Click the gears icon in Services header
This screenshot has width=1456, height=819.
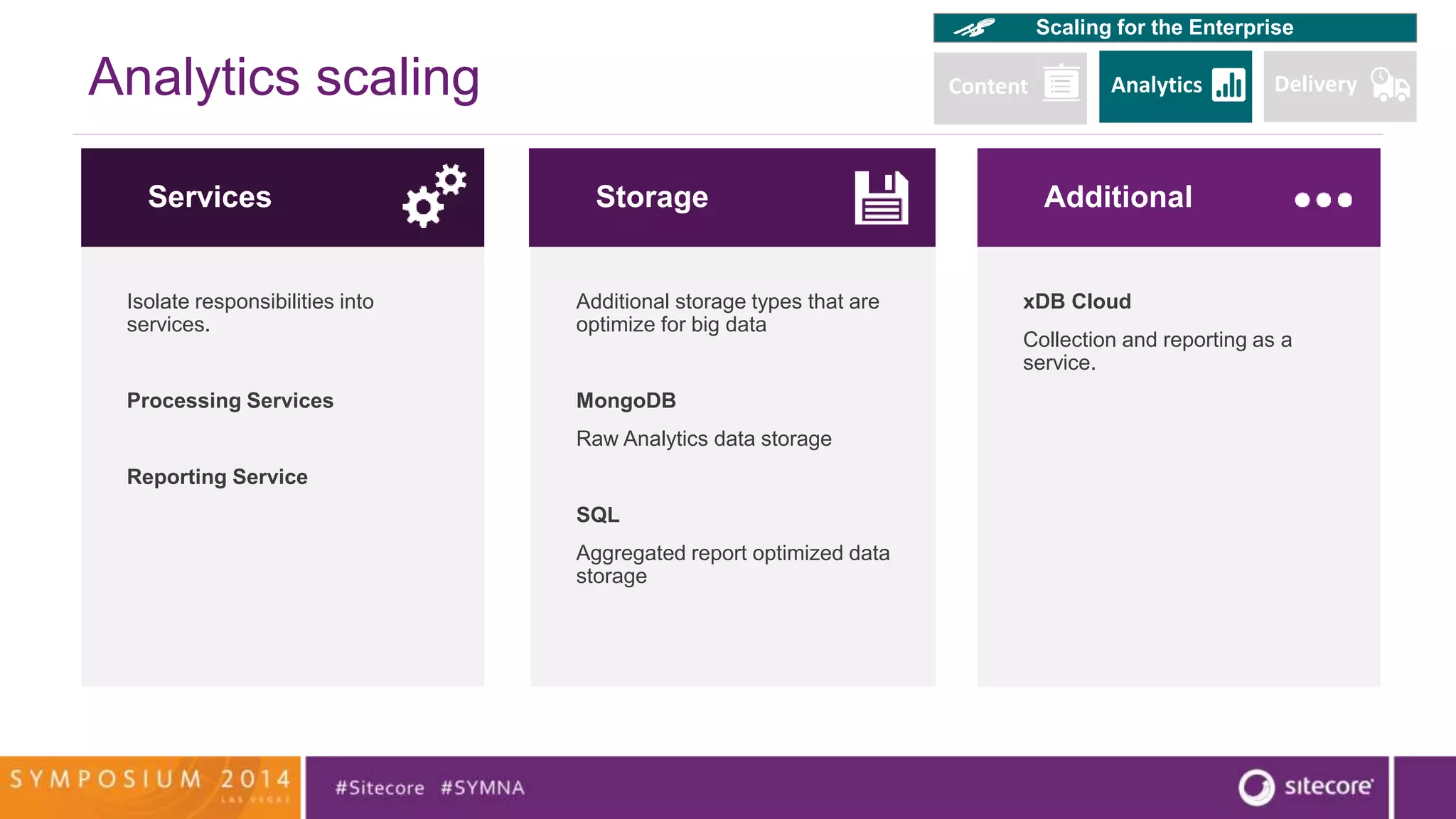[x=434, y=196]
